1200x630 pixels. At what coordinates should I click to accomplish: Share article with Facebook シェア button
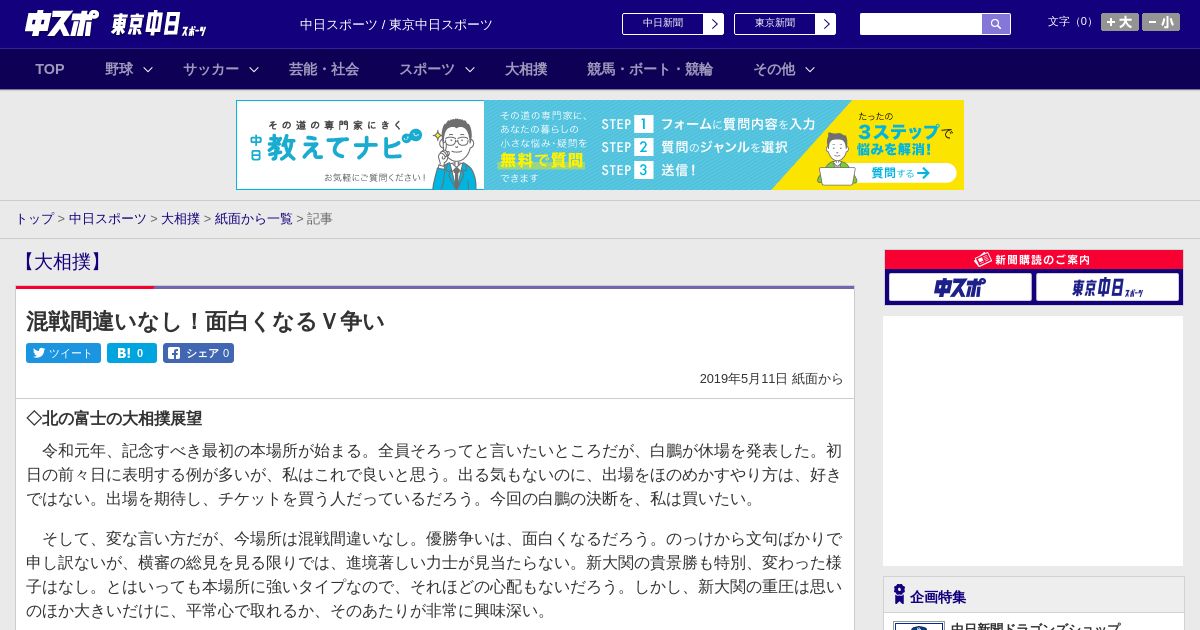(198, 353)
